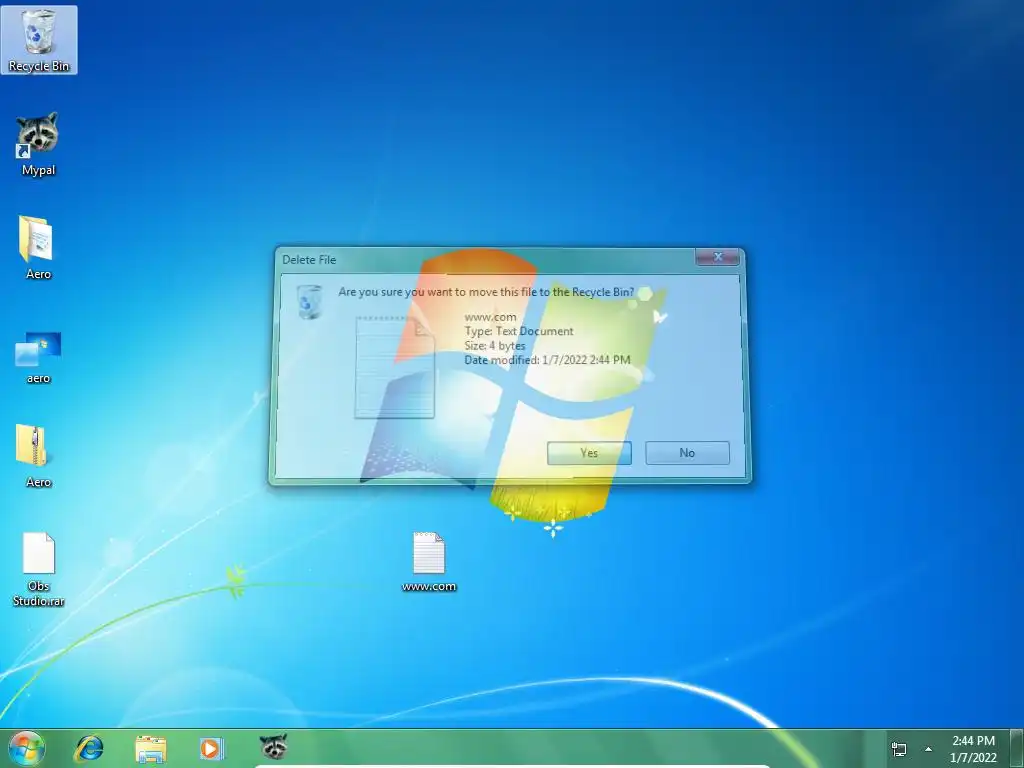This screenshot has width=1024, height=768.
Task: Click the text document thumbnail in the dialog
Action: (394, 367)
